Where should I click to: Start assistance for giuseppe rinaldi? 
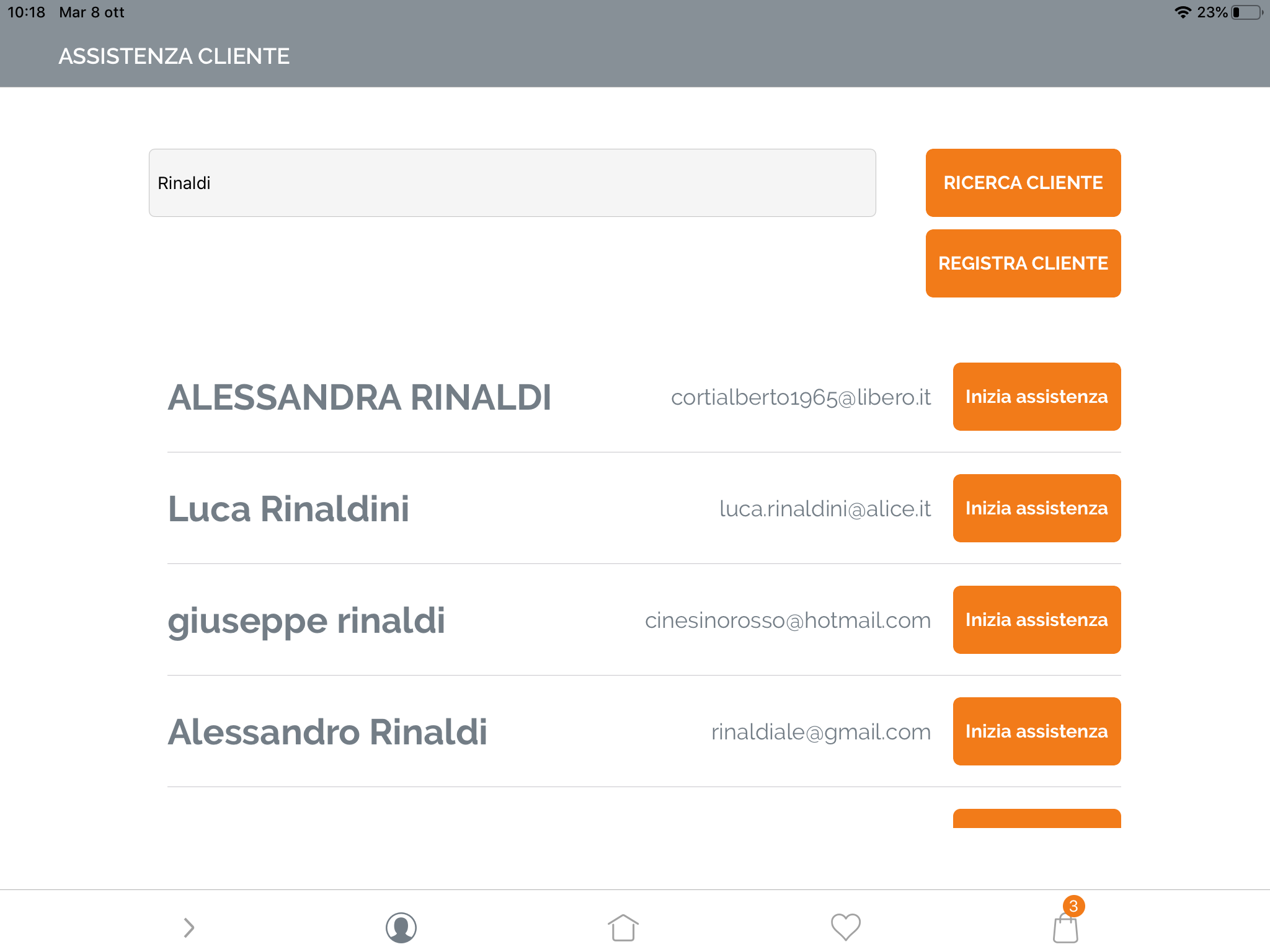[x=1037, y=620]
